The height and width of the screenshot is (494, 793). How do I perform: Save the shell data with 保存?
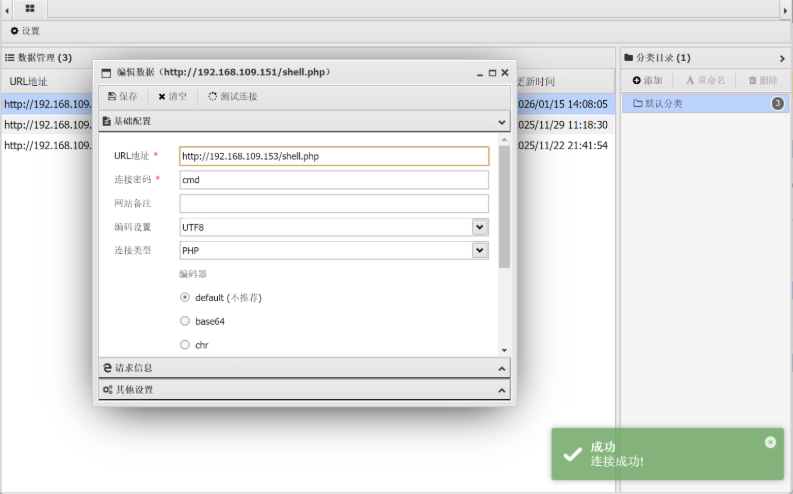click(x=122, y=96)
